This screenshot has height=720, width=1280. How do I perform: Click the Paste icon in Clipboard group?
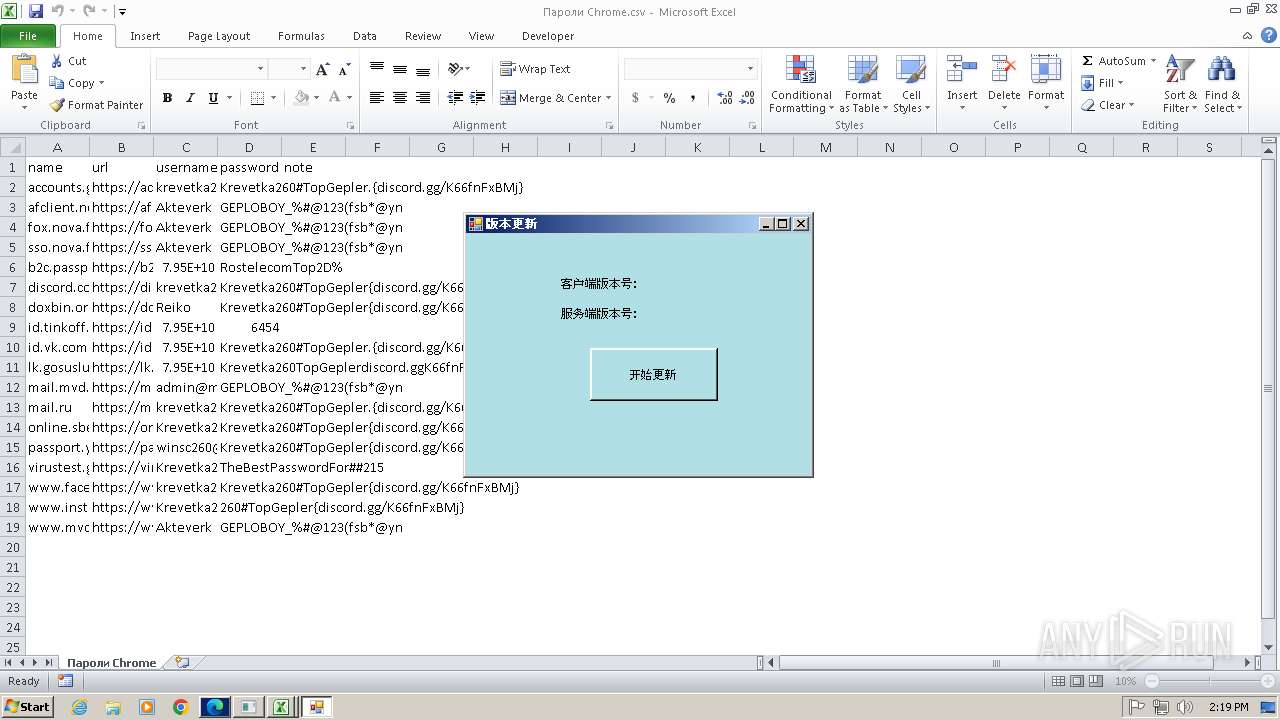24,70
